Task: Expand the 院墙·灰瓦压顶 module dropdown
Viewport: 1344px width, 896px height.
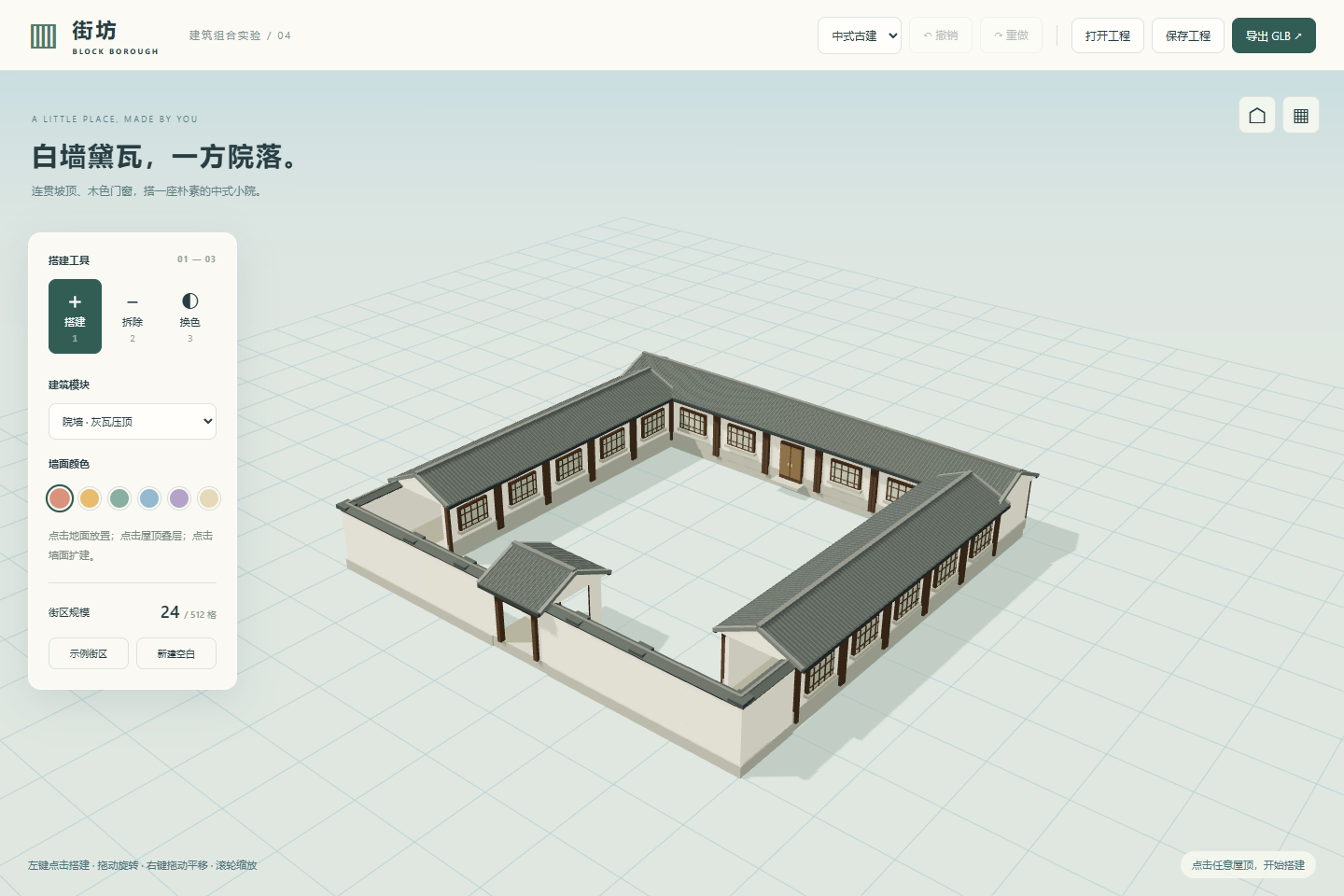Action: [133, 421]
